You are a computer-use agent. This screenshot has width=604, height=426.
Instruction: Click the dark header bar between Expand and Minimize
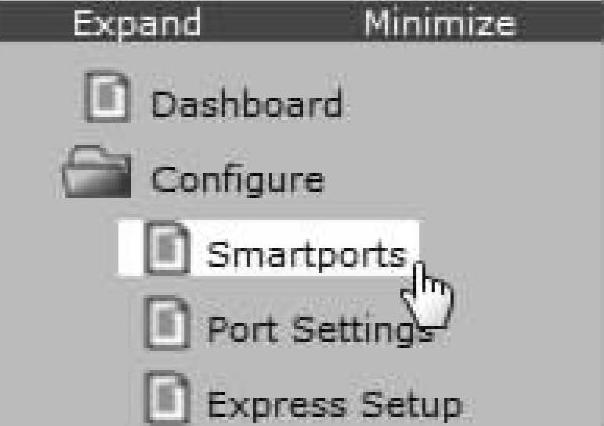282,21
